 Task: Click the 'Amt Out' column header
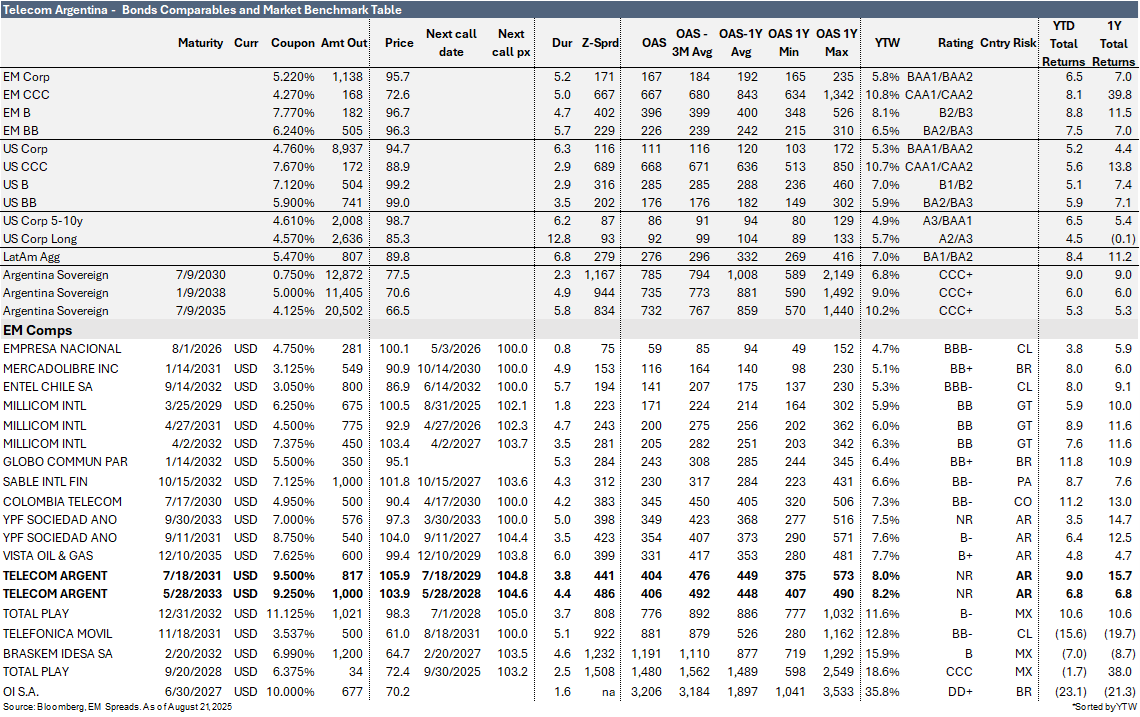344,43
